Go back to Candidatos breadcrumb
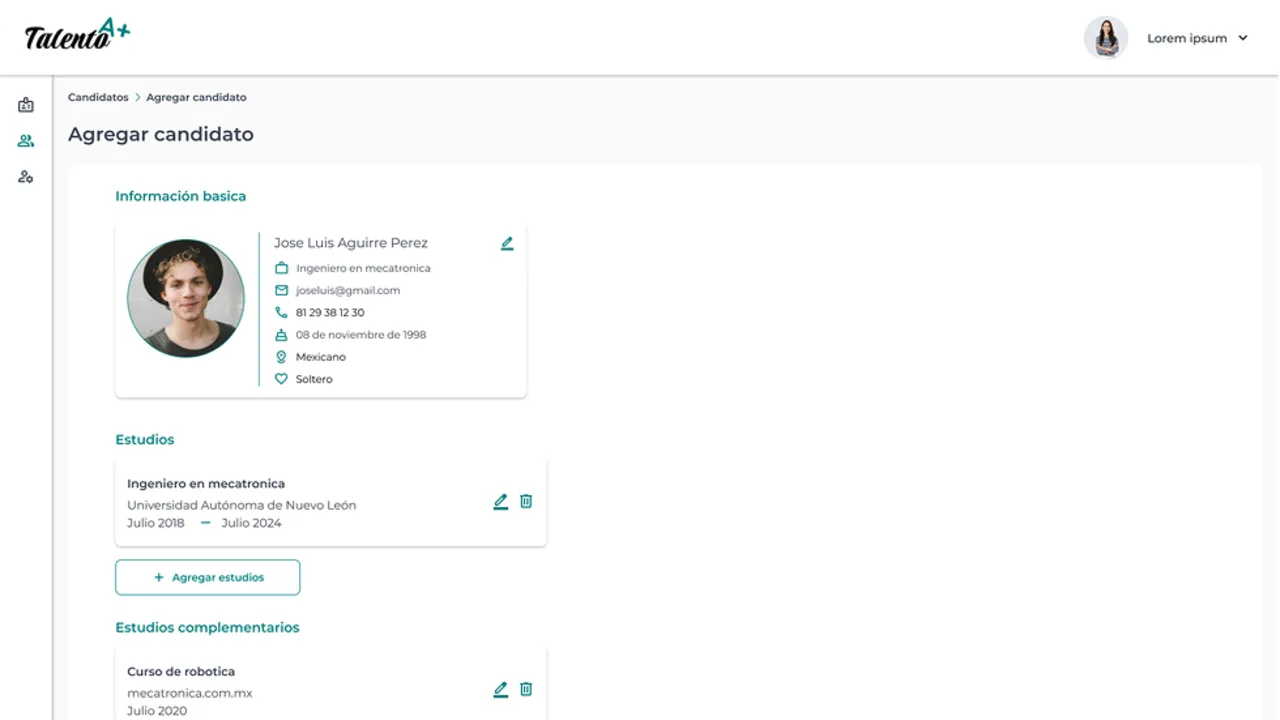The width and height of the screenshot is (1280, 720). [98, 97]
